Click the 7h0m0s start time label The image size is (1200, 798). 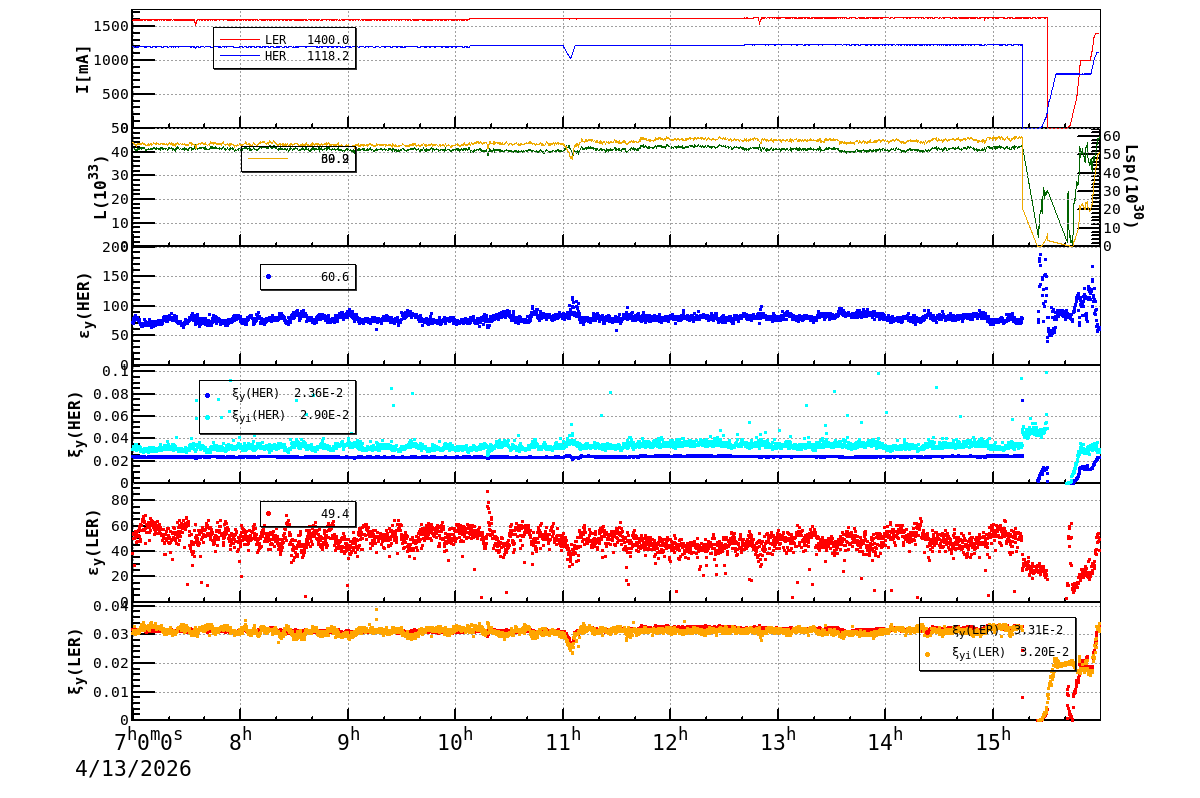[149, 742]
